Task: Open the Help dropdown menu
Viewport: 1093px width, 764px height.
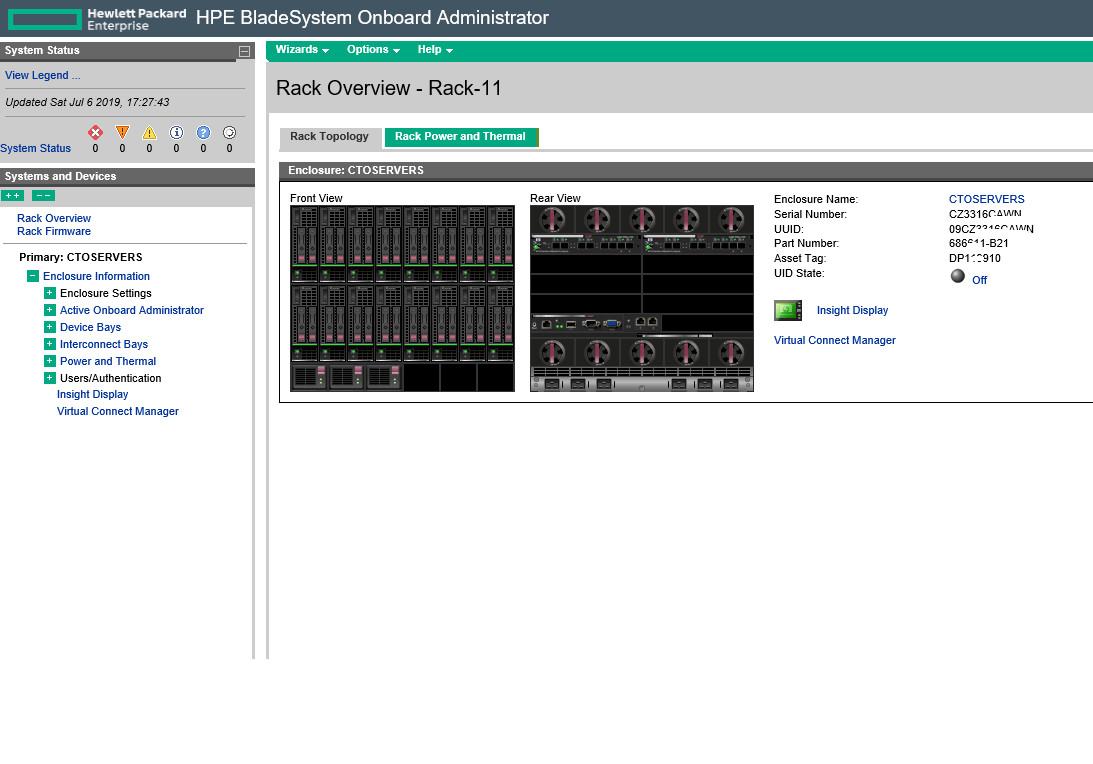Action: 435,49
